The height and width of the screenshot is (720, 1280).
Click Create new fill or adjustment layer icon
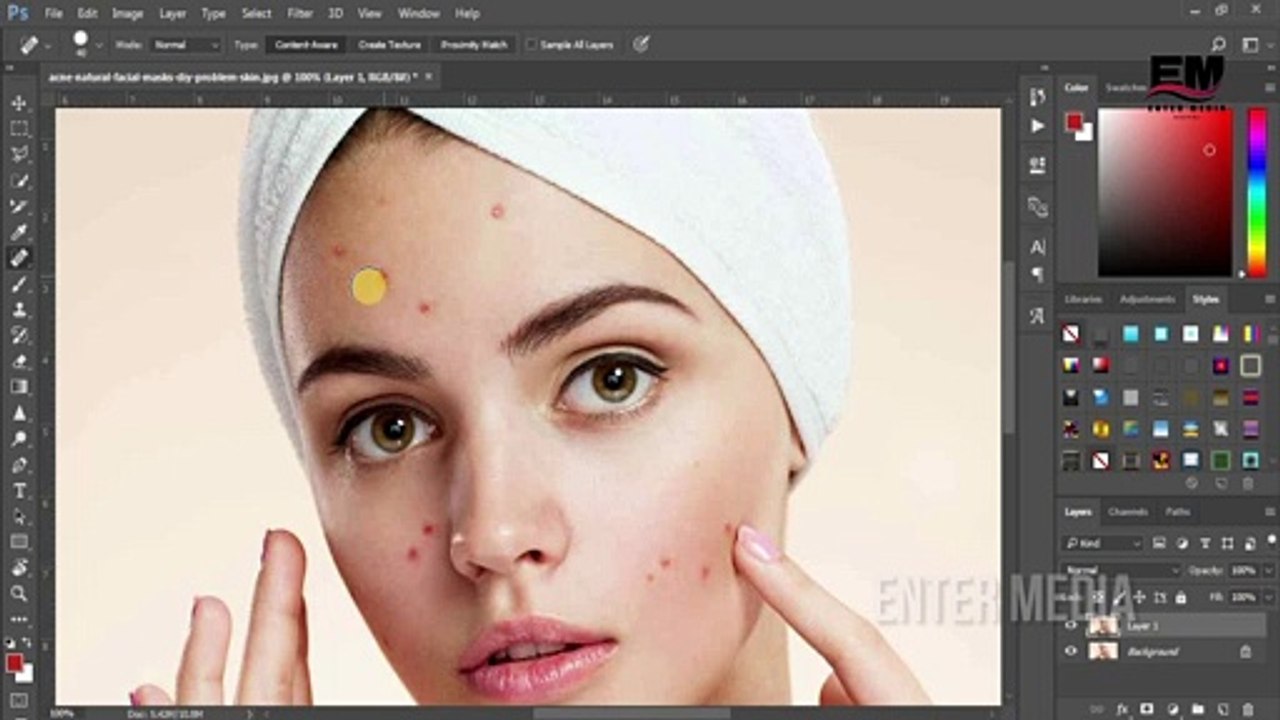click(x=1172, y=709)
